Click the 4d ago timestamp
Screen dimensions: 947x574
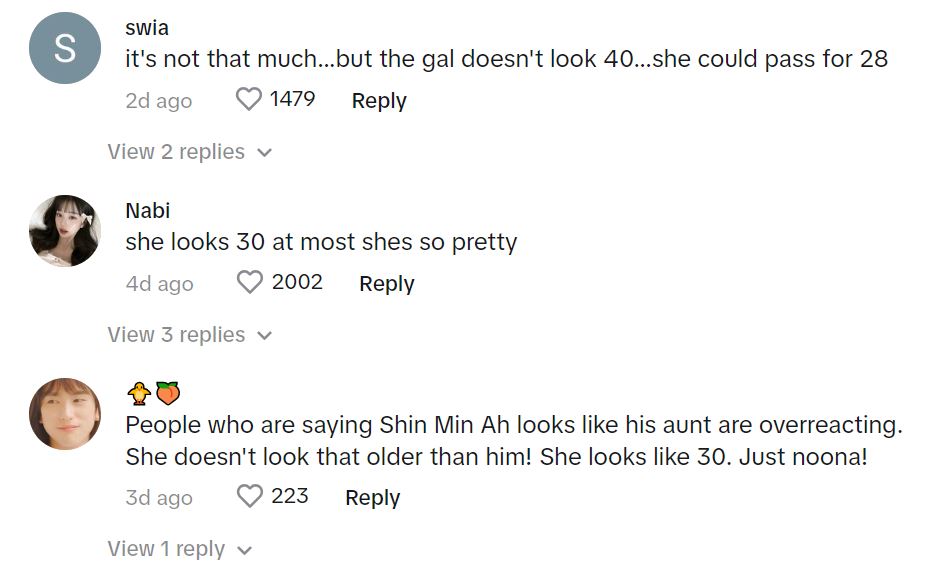159,284
